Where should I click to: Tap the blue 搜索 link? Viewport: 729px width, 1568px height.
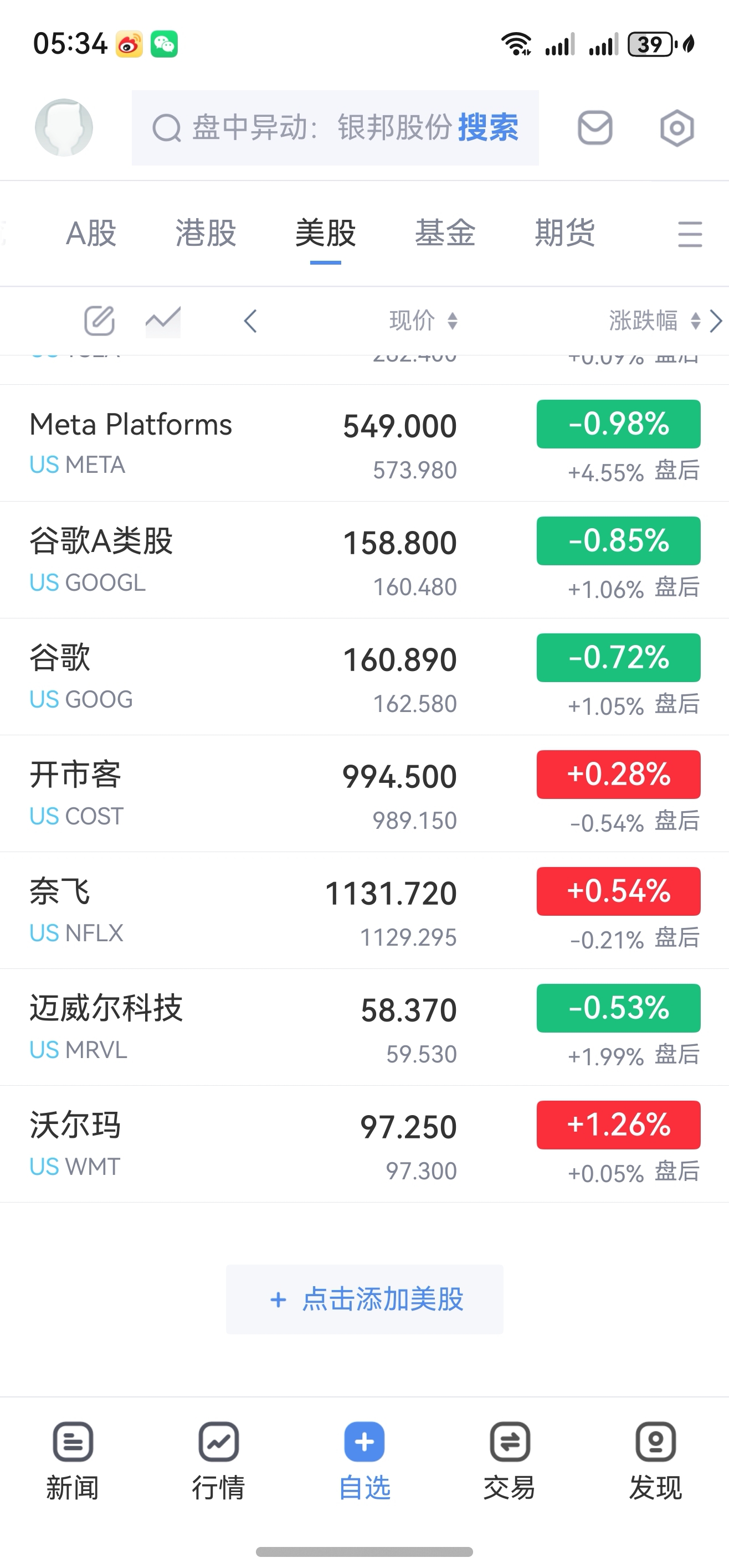click(488, 128)
